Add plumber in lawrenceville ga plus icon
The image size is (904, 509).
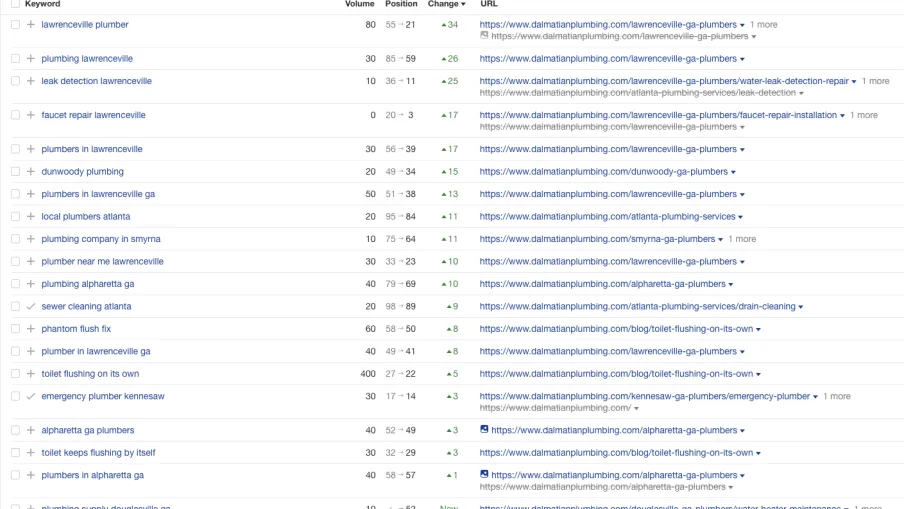[31, 352]
